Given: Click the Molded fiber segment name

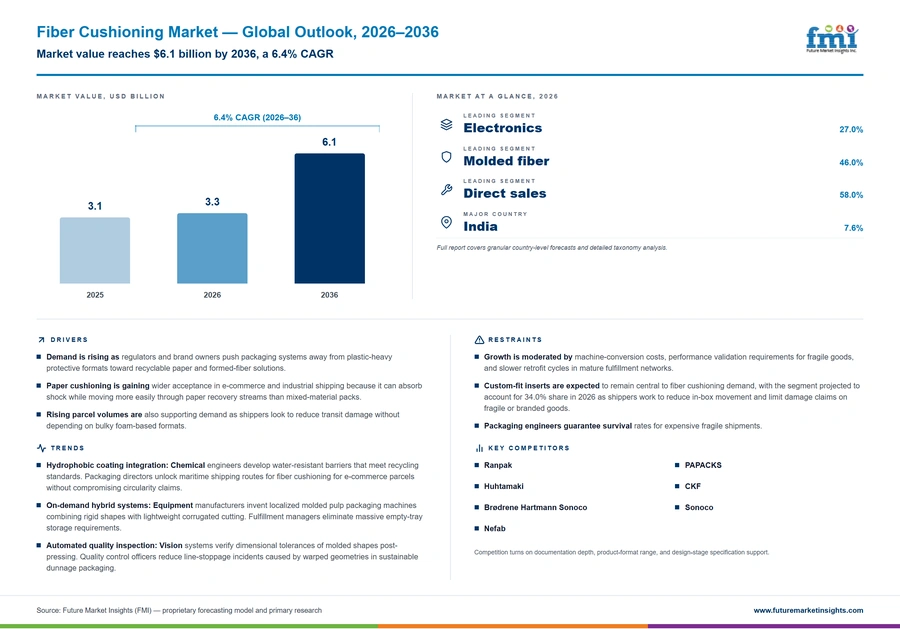Looking at the screenshot, I should tap(506, 161).
